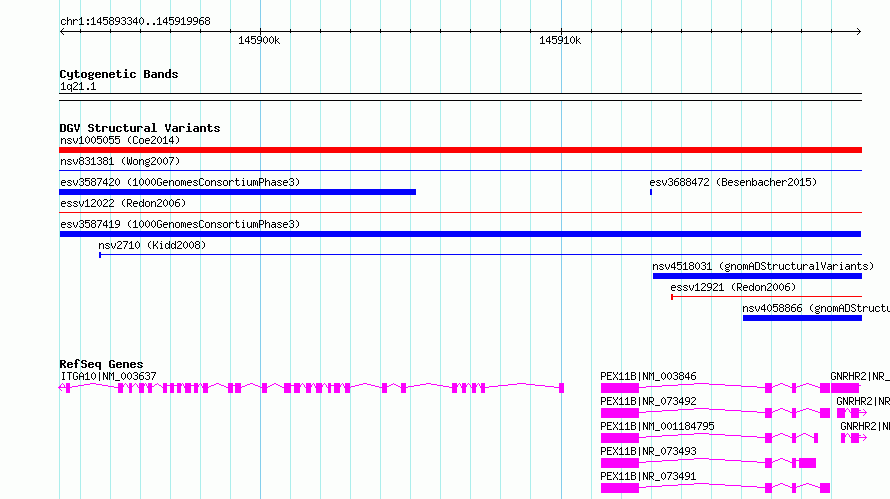Click the essv12921 (Redon2006) label

pyautogui.click(x=733, y=287)
